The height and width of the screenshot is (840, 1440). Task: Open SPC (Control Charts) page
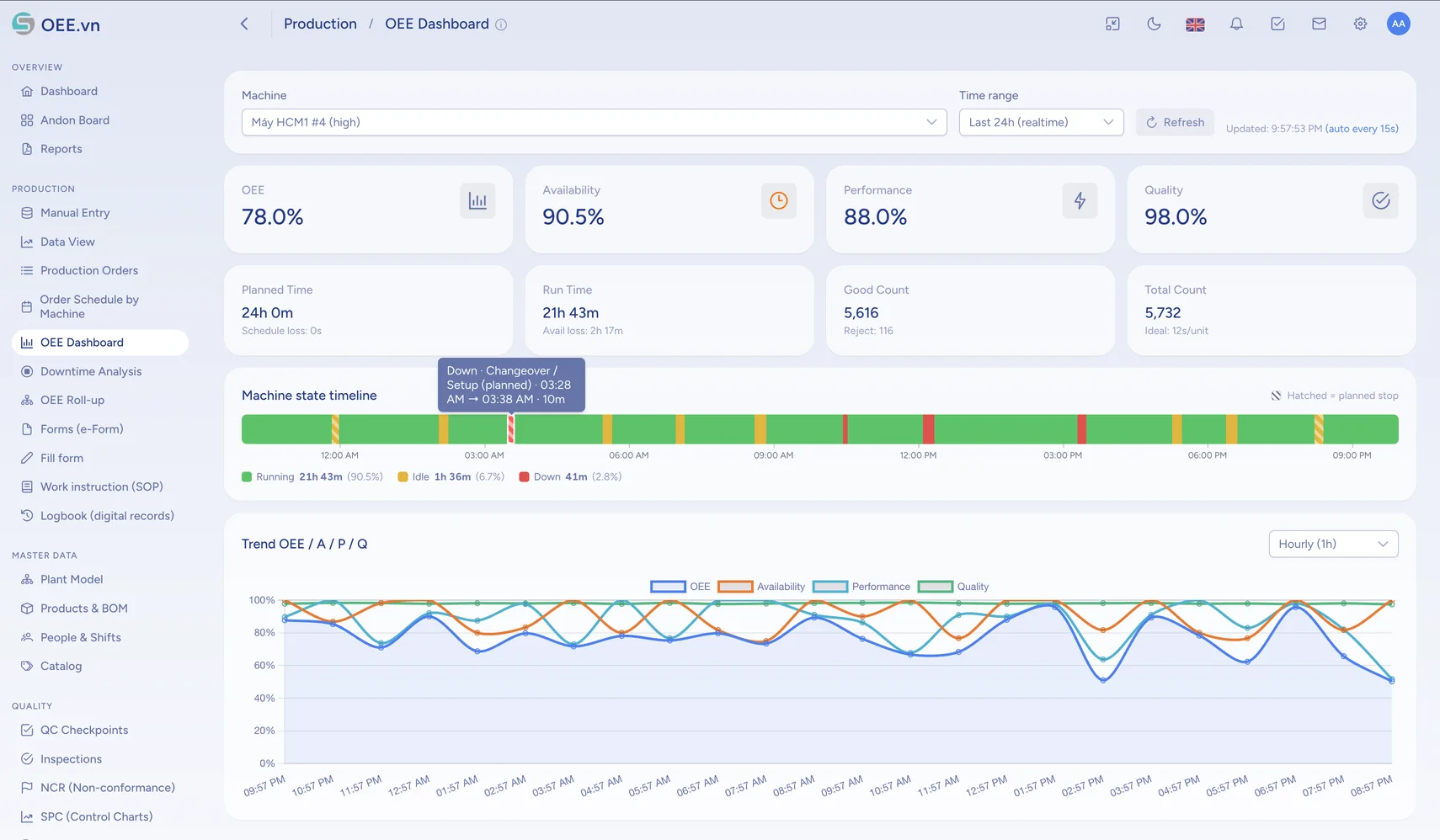(100, 816)
